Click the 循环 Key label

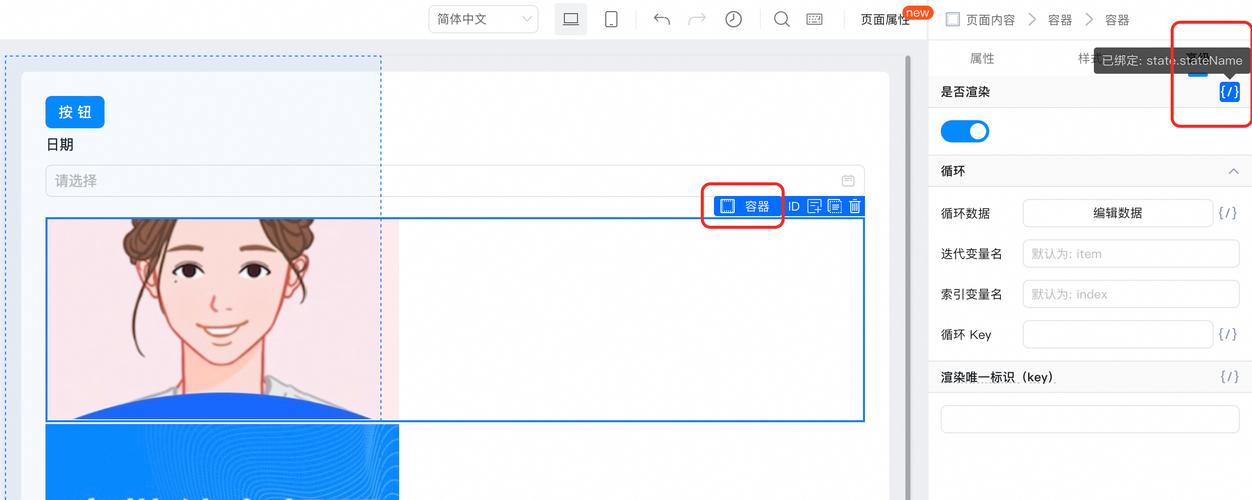click(966, 334)
